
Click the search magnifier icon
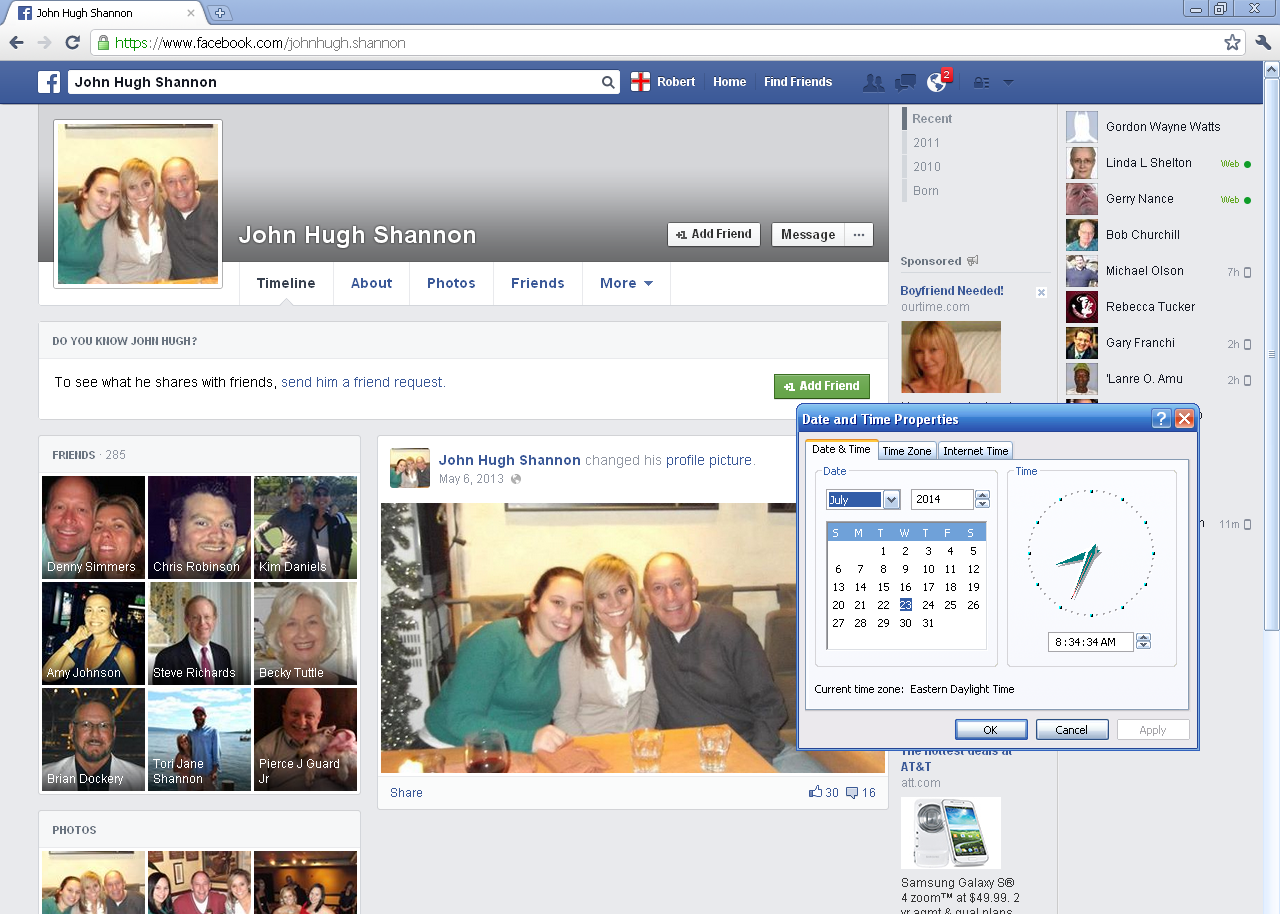(x=608, y=82)
